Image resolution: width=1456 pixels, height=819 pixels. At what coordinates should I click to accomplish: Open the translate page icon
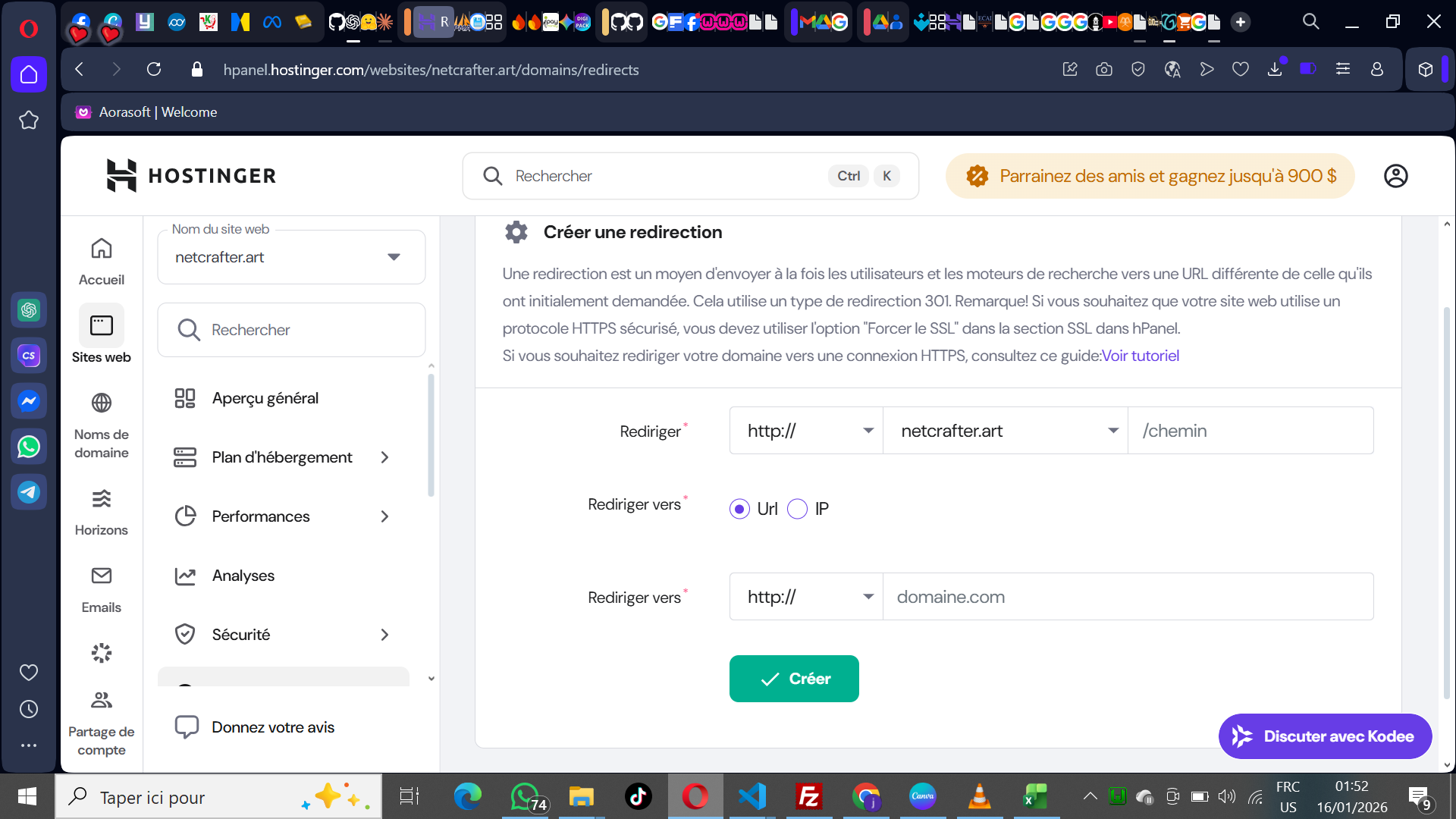coord(1172,70)
